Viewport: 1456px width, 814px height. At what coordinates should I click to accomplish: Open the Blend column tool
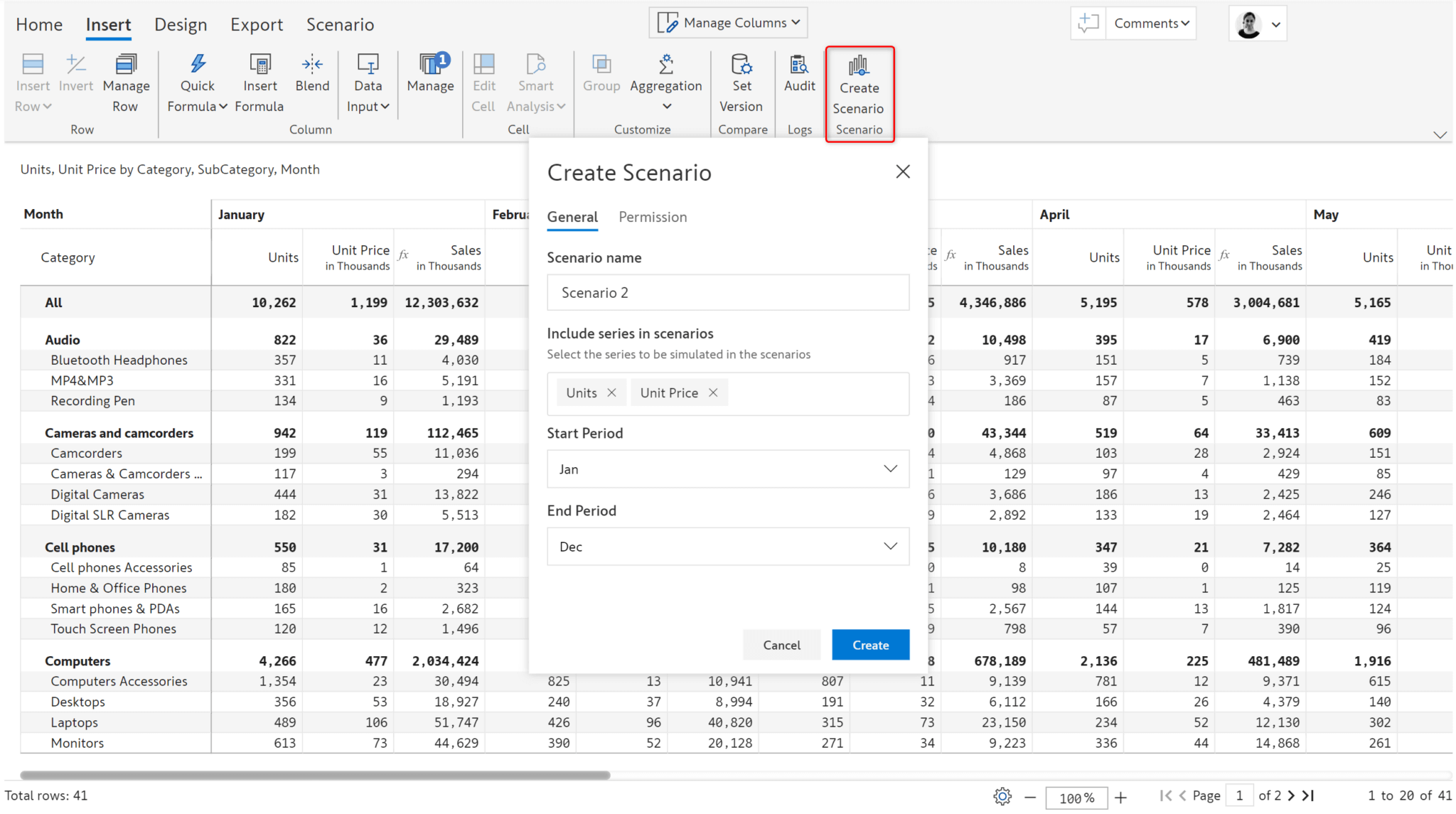click(312, 74)
